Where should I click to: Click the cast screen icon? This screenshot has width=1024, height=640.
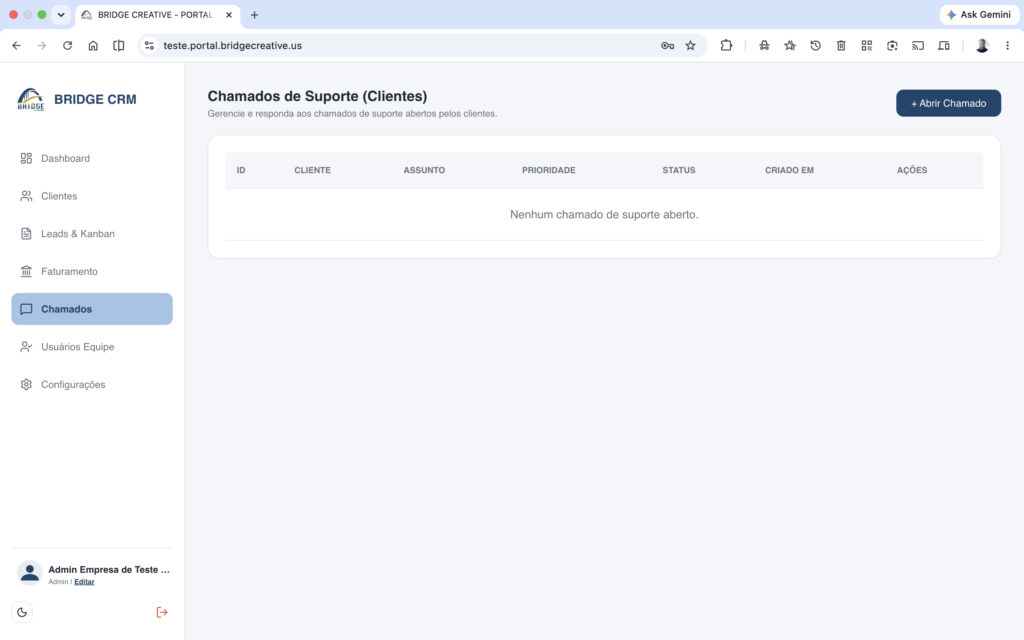[x=918, y=46]
